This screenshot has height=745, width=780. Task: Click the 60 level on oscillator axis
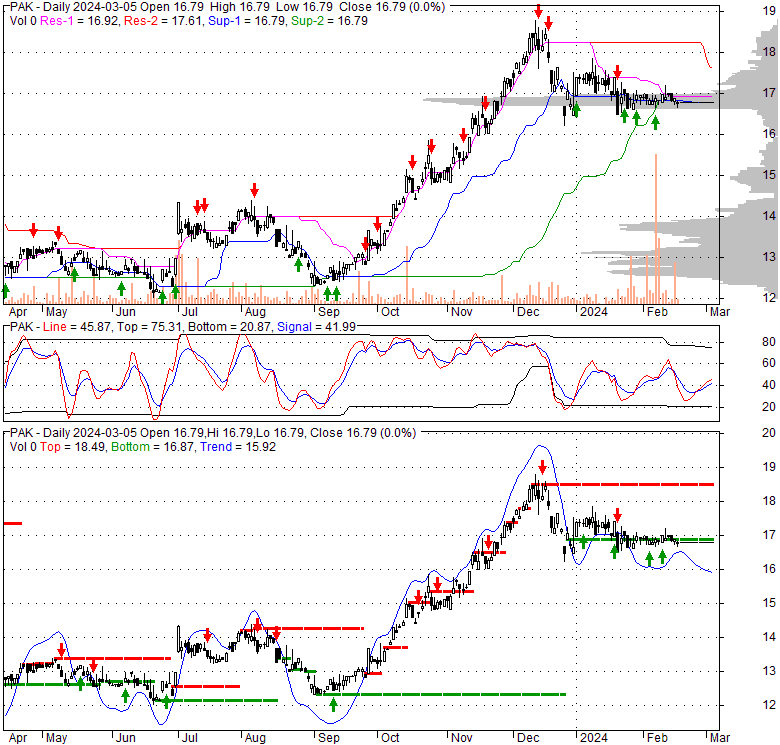[x=769, y=363]
